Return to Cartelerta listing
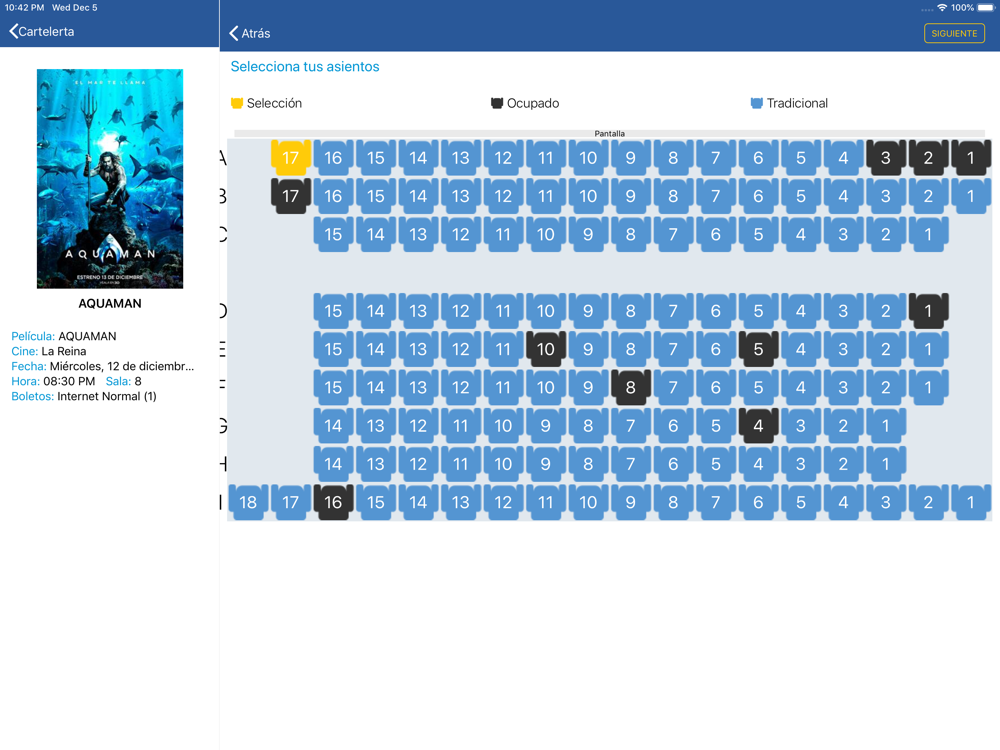Viewport: 1000px width, 750px height. pyautogui.click(x=42, y=31)
